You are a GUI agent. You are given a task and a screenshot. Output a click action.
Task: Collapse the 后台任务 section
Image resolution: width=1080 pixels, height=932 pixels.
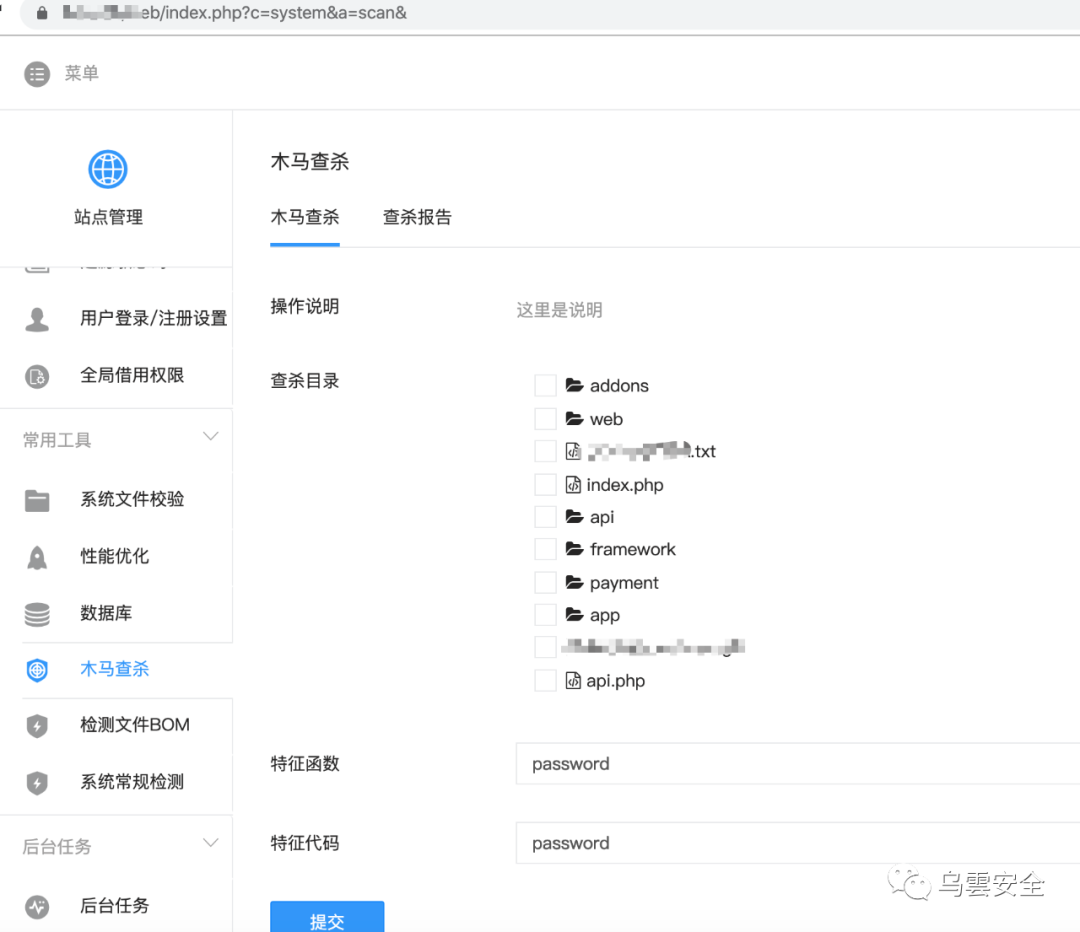click(x=210, y=843)
